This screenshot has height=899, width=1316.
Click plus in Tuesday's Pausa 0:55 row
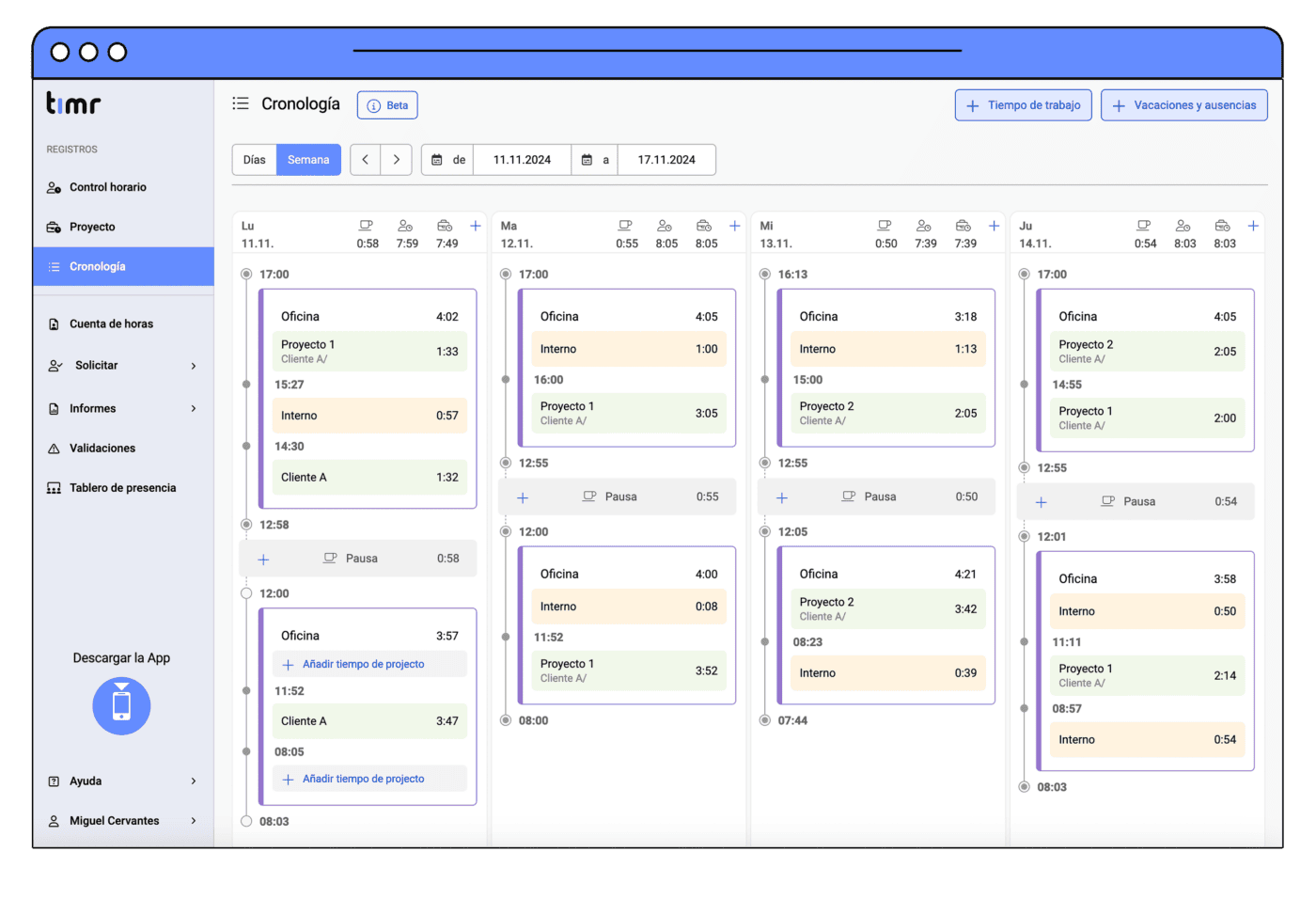(x=523, y=497)
